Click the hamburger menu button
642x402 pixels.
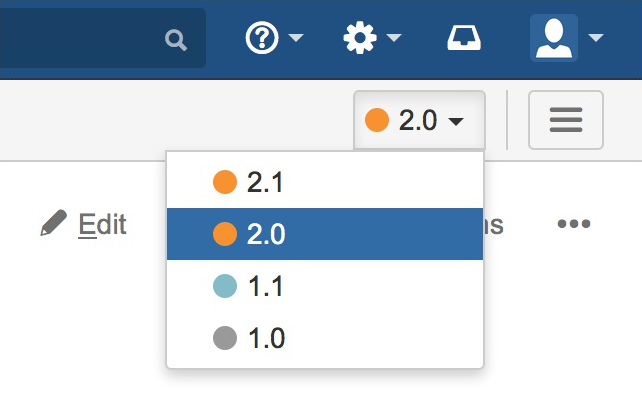tap(565, 121)
